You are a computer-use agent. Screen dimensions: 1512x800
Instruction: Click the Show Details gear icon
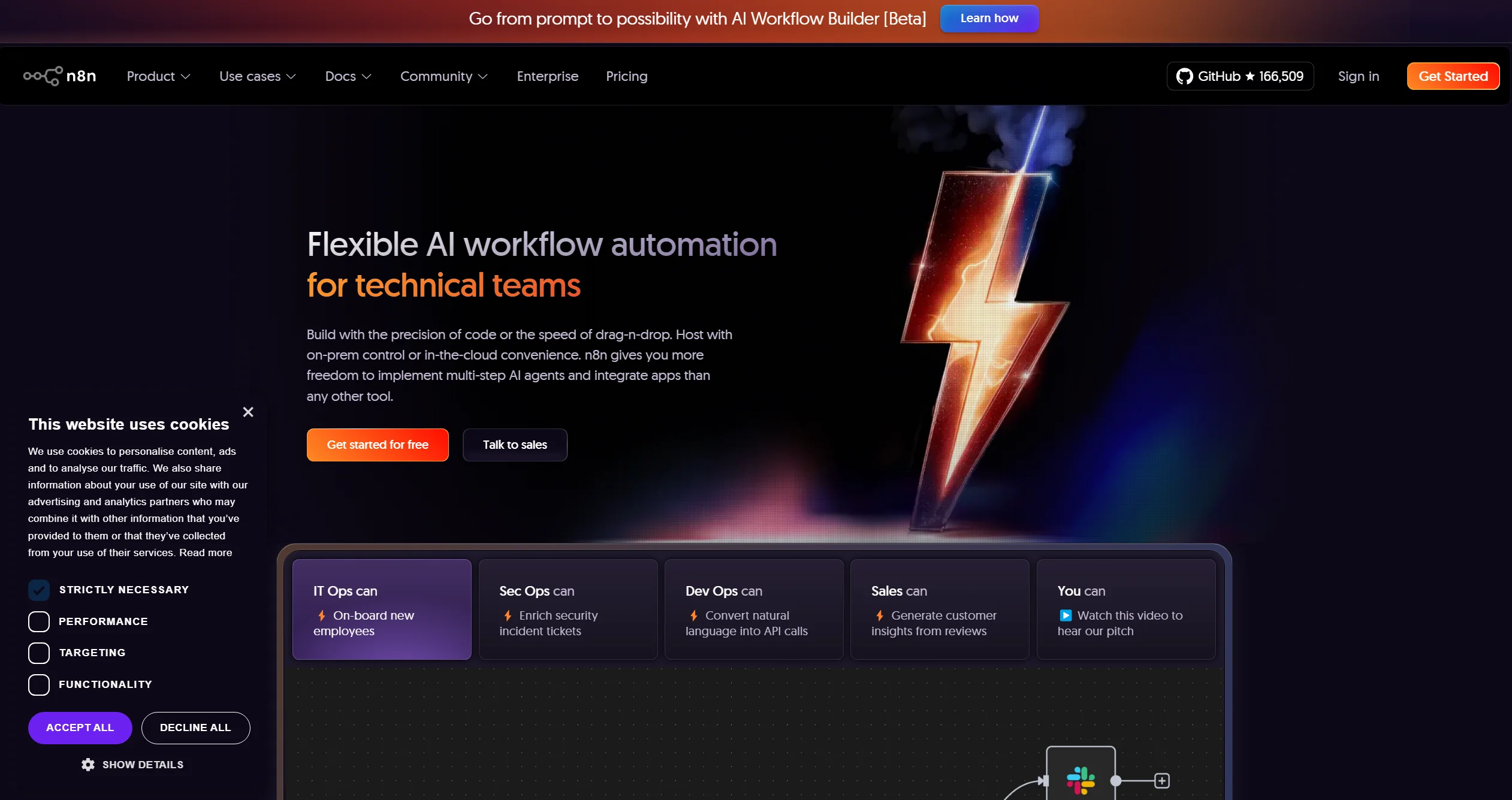(88, 765)
